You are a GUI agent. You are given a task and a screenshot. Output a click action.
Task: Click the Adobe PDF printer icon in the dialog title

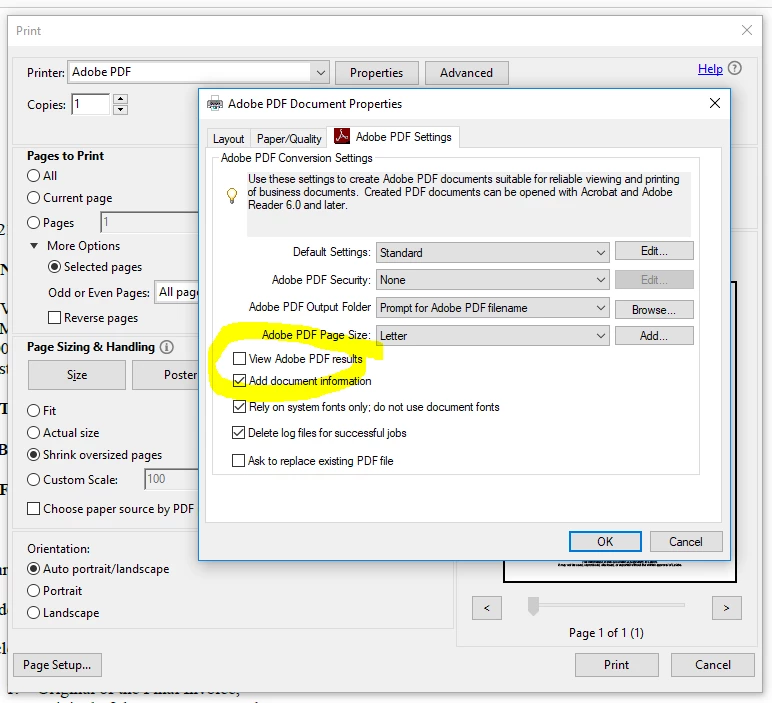tap(215, 104)
